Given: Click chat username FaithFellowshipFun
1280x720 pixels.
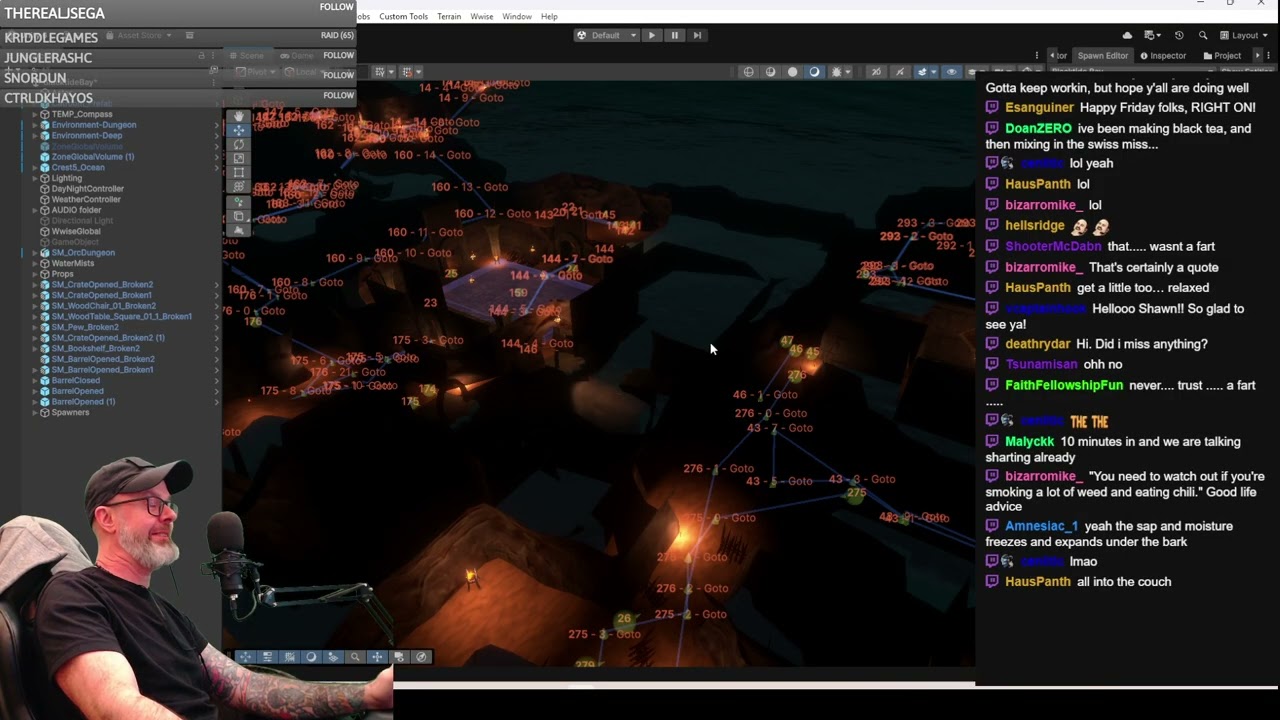Looking at the screenshot, I should pos(1064,385).
